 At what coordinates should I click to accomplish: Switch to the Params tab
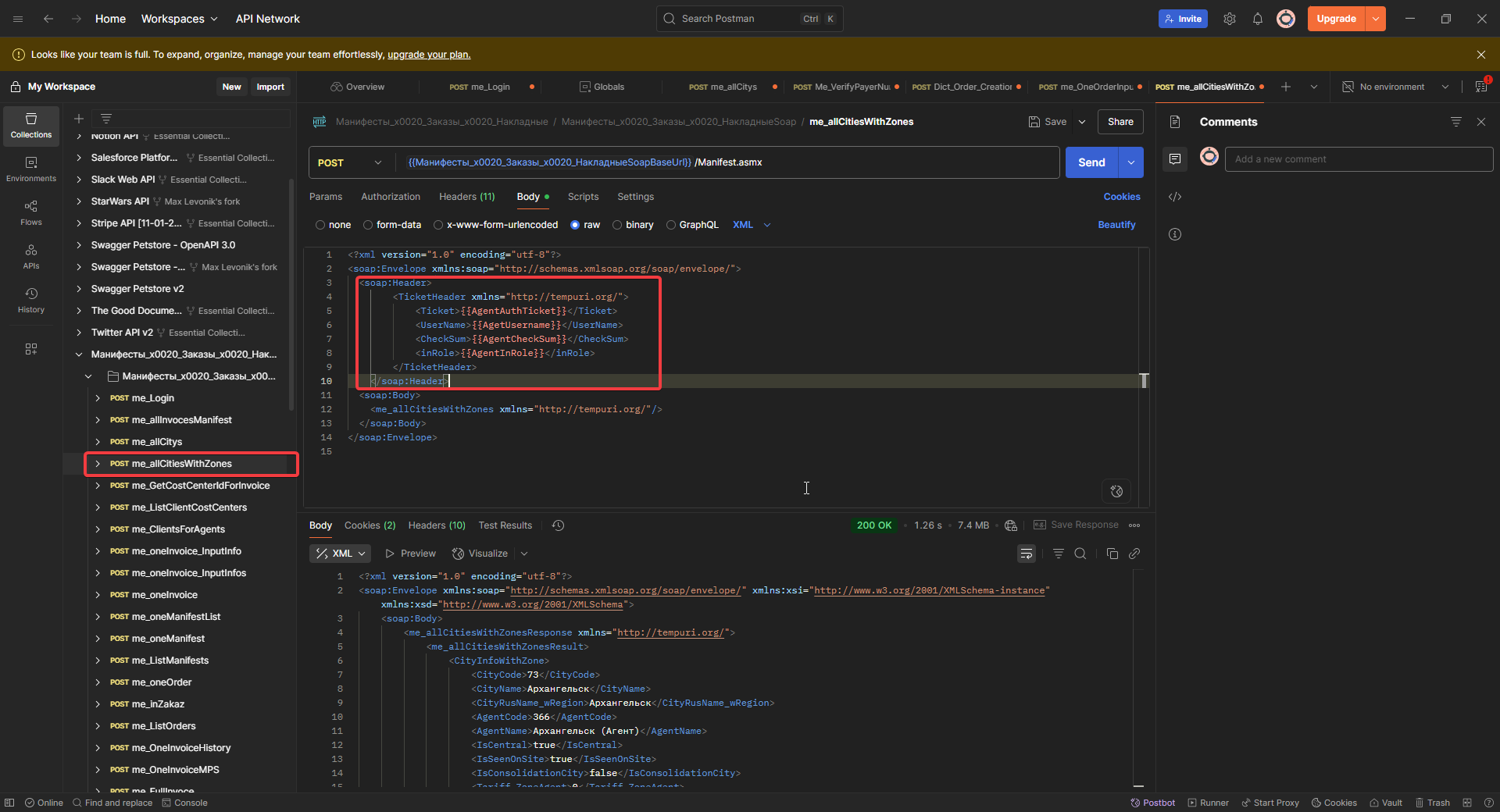326,197
